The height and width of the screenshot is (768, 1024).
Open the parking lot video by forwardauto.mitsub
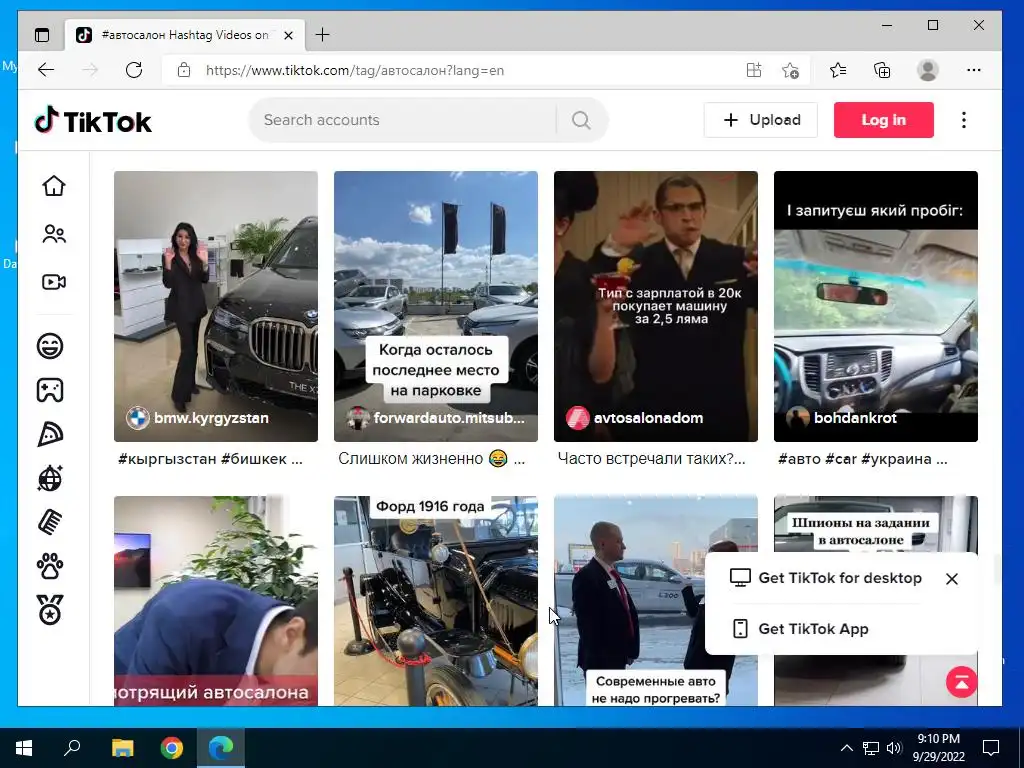[x=436, y=306]
